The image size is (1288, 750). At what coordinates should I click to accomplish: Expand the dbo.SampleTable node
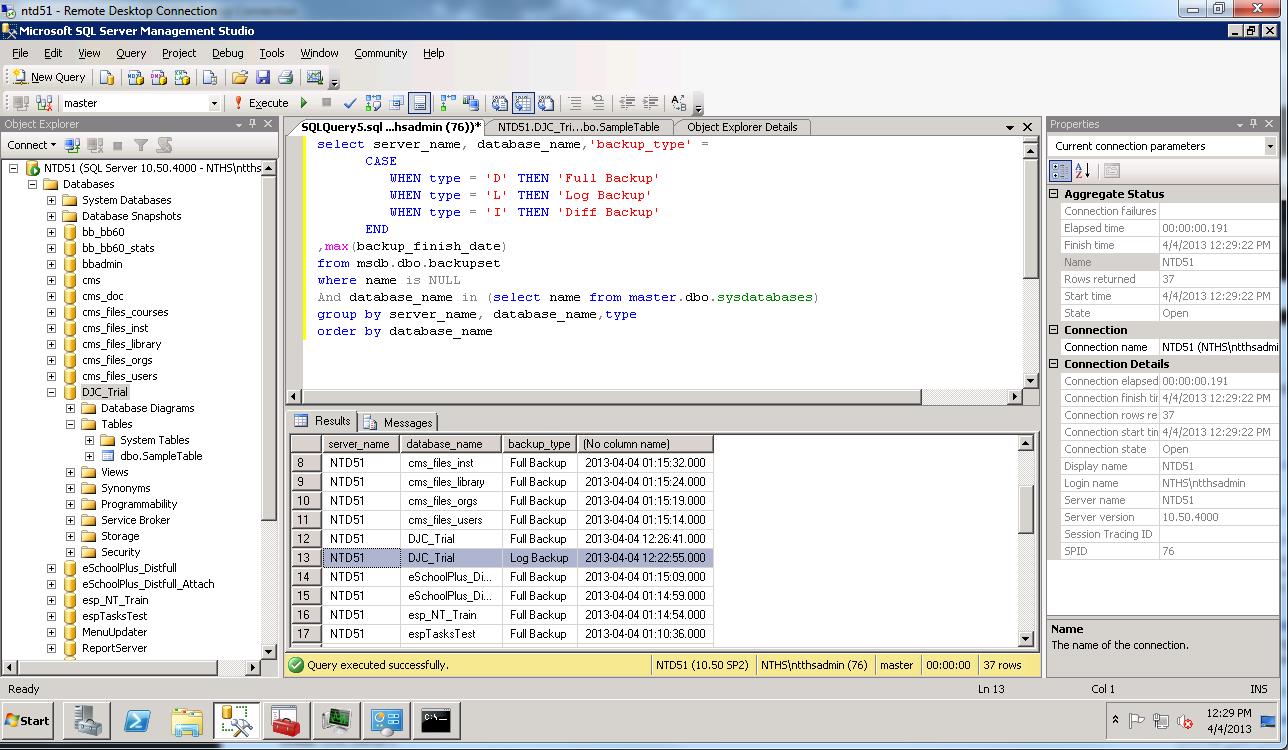click(90, 456)
